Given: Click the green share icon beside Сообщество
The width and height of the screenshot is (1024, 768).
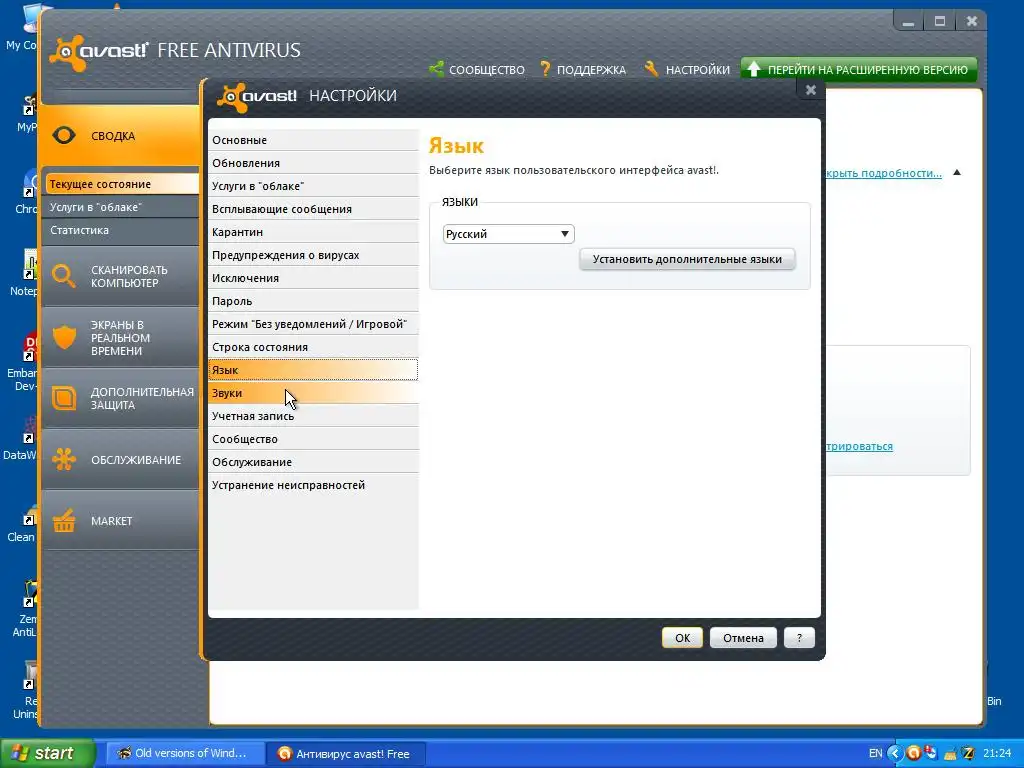Looking at the screenshot, I should coord(436,69).
